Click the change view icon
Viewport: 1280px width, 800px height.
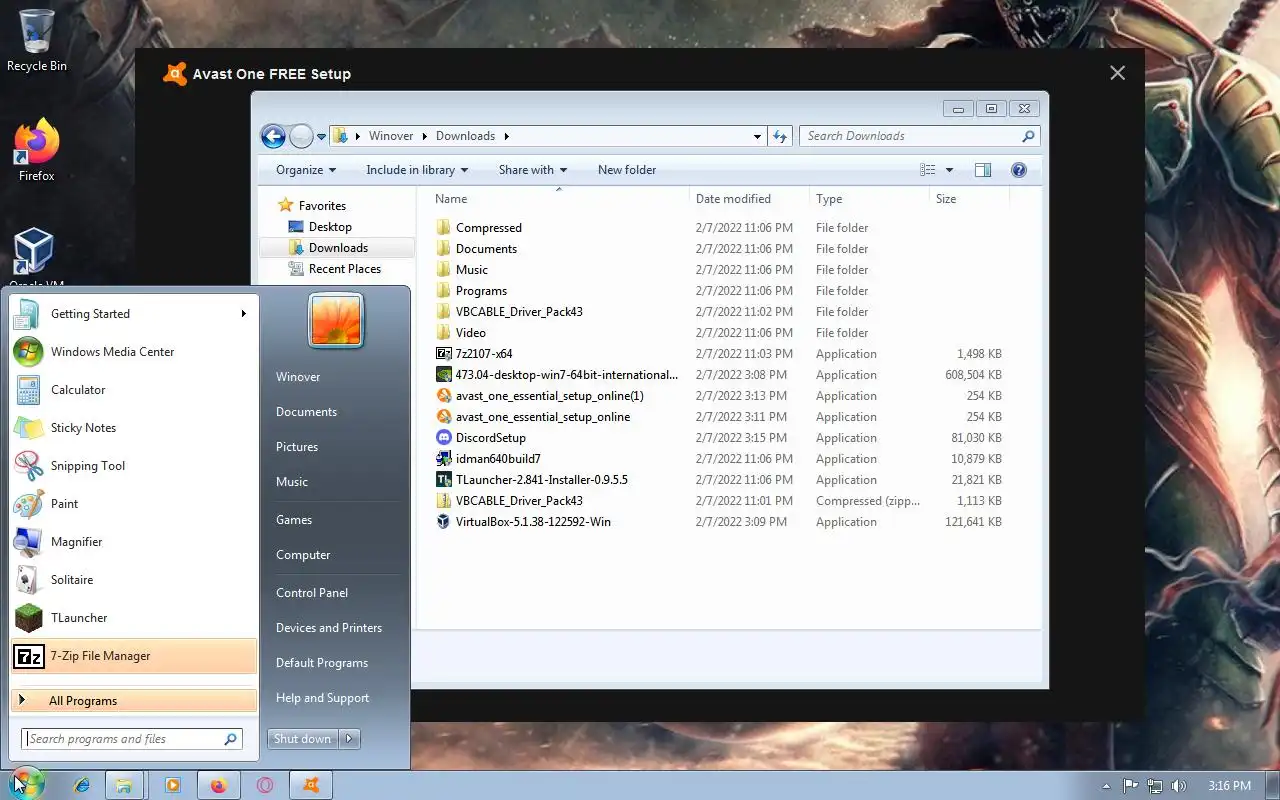[x=928, y=170]
